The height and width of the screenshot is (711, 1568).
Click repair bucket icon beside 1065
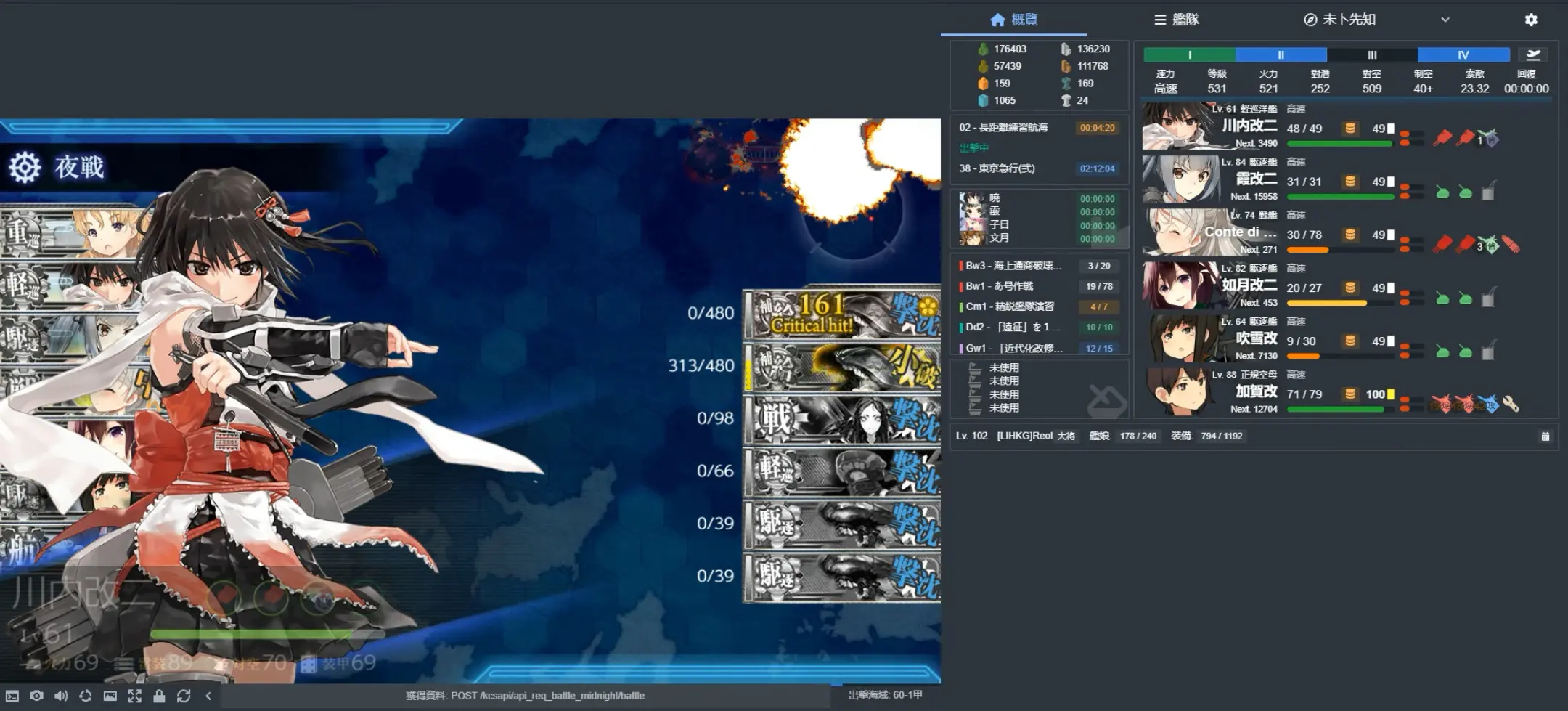pos(983,100)
